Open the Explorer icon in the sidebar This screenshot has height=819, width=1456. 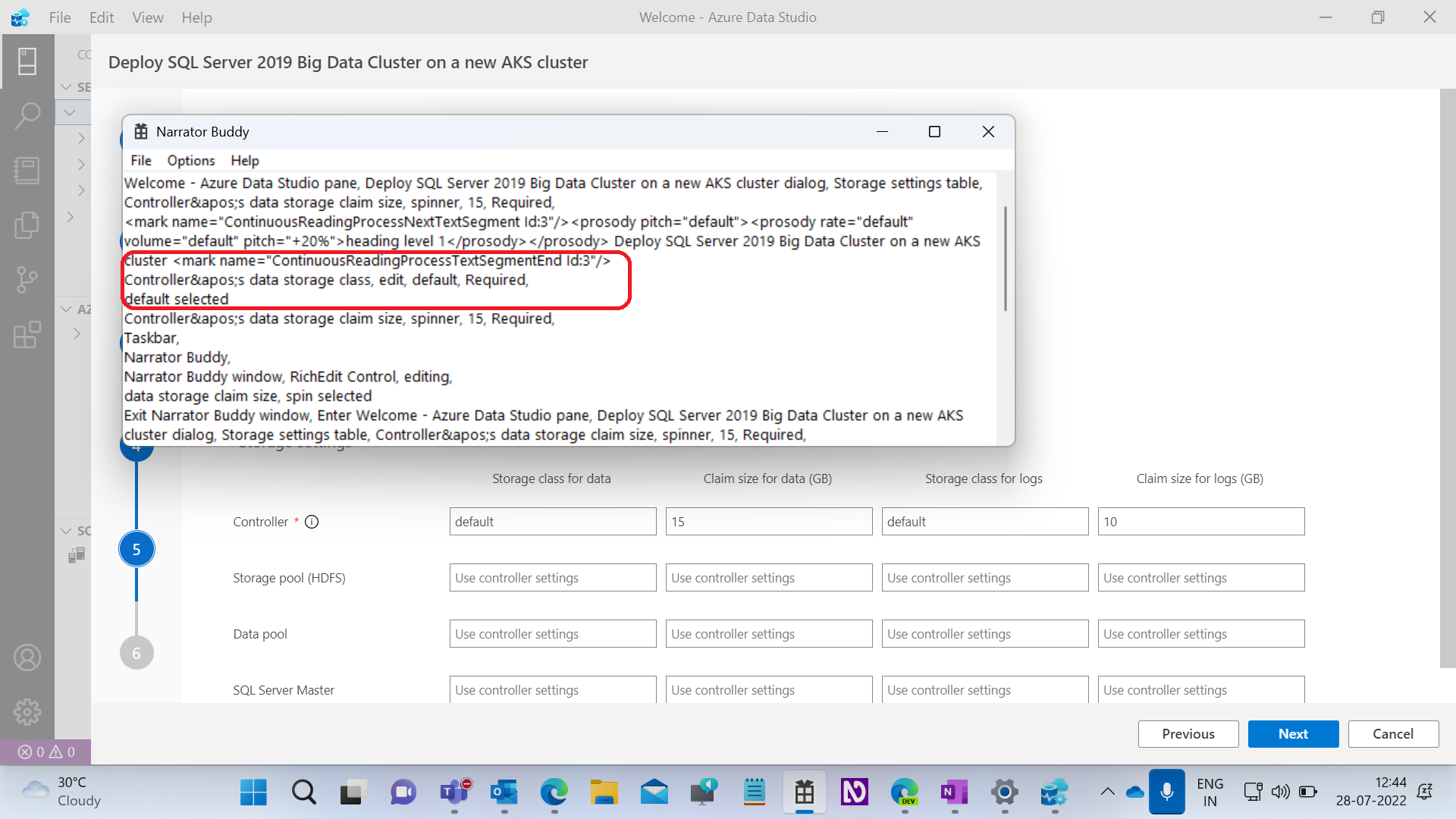click(28, 224)
